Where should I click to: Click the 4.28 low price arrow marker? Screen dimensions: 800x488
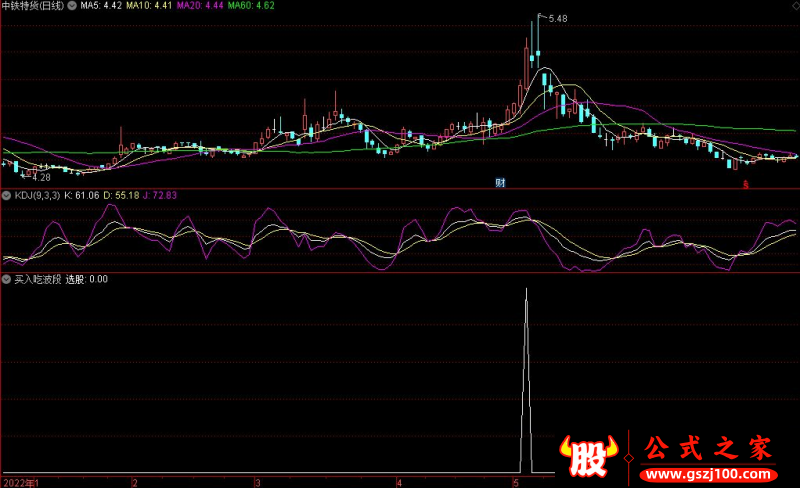(x=37, y=176)
